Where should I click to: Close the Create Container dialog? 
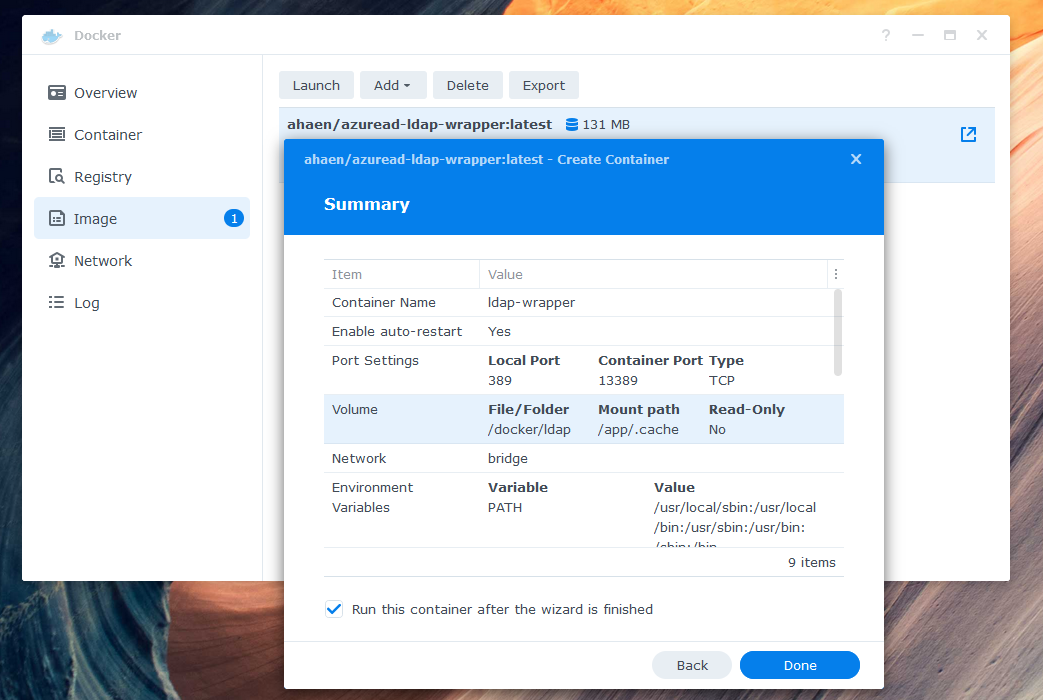tap(855, 159)
